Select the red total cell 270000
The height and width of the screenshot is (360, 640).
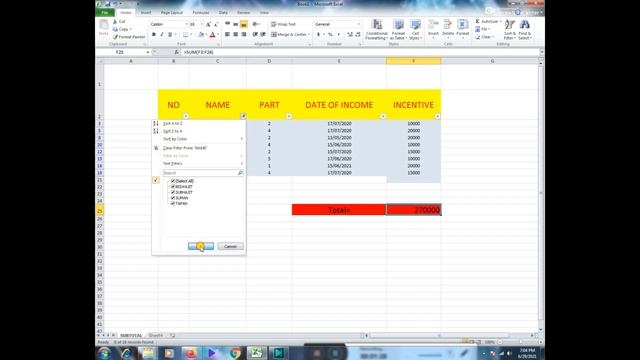[x=413, y=210]
